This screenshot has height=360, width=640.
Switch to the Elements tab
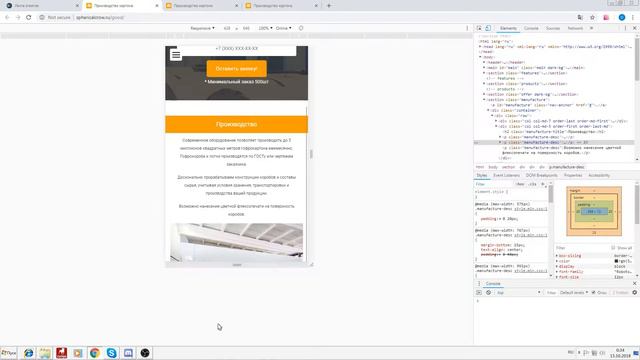click(509, 28)
